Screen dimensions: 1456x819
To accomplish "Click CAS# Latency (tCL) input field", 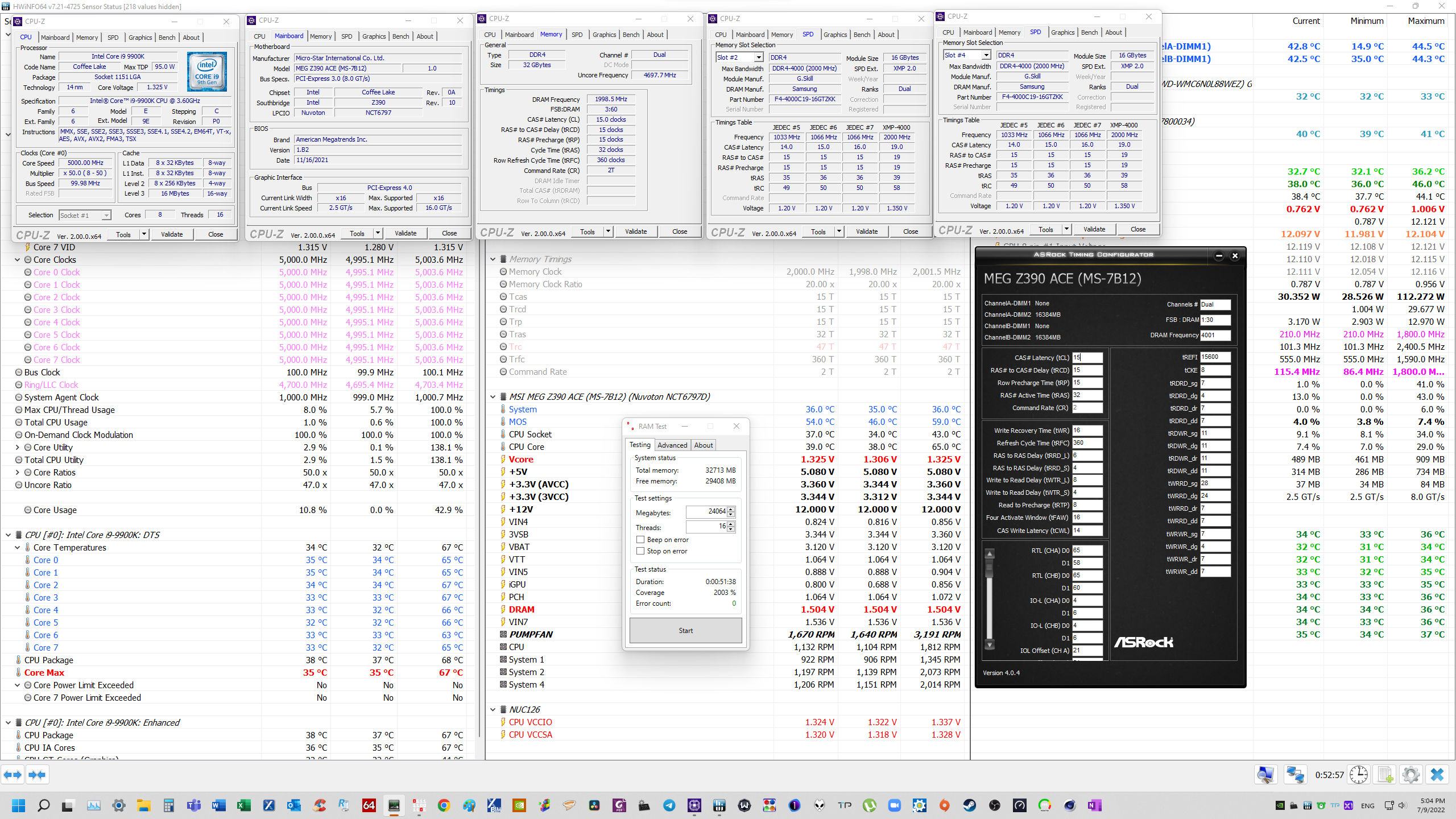I will pos(1087,358).
